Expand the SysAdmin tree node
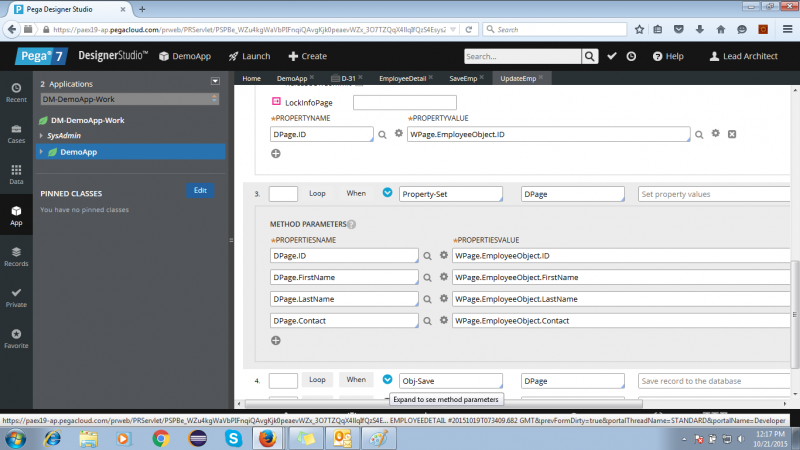The image size is (800, 450). click(41, 136)
